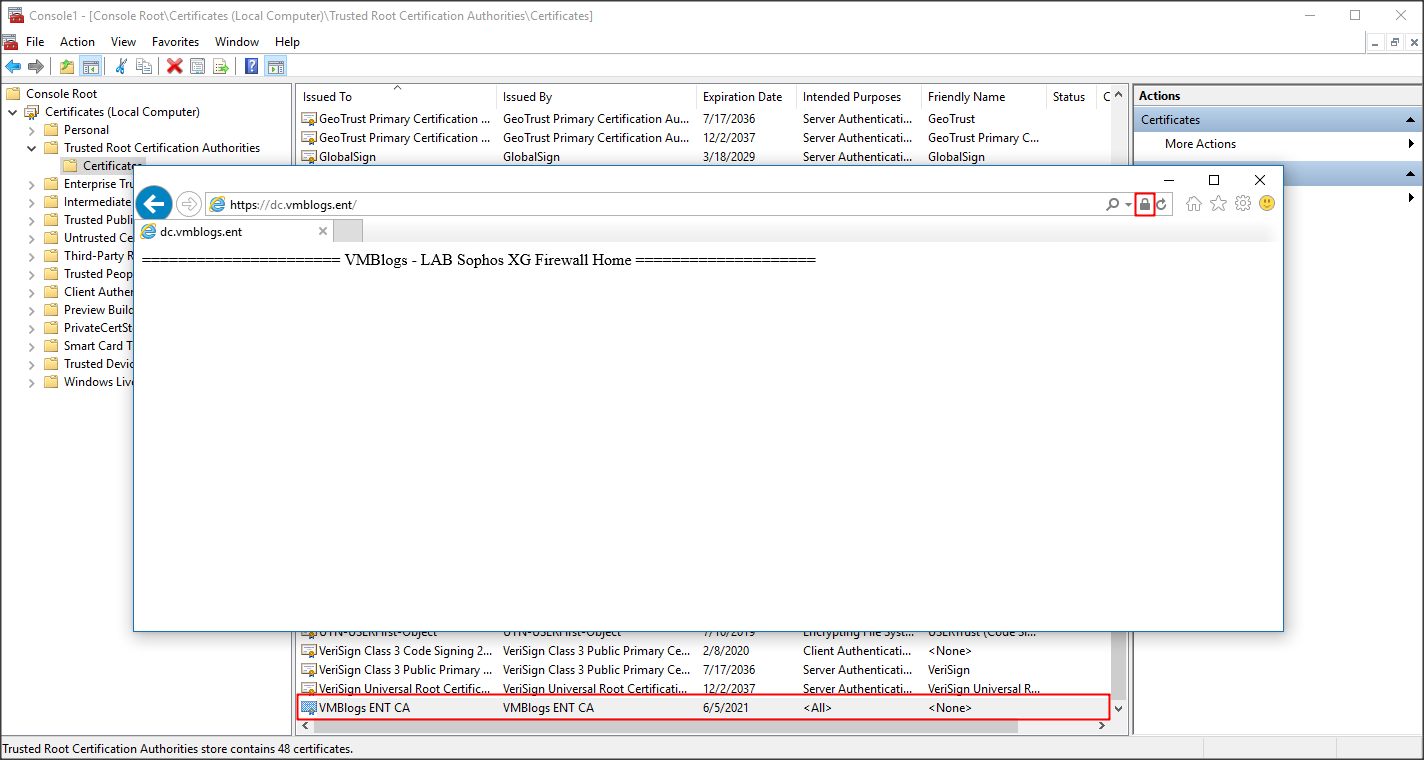Click the blue Help question mark icon

pos(251,67)
